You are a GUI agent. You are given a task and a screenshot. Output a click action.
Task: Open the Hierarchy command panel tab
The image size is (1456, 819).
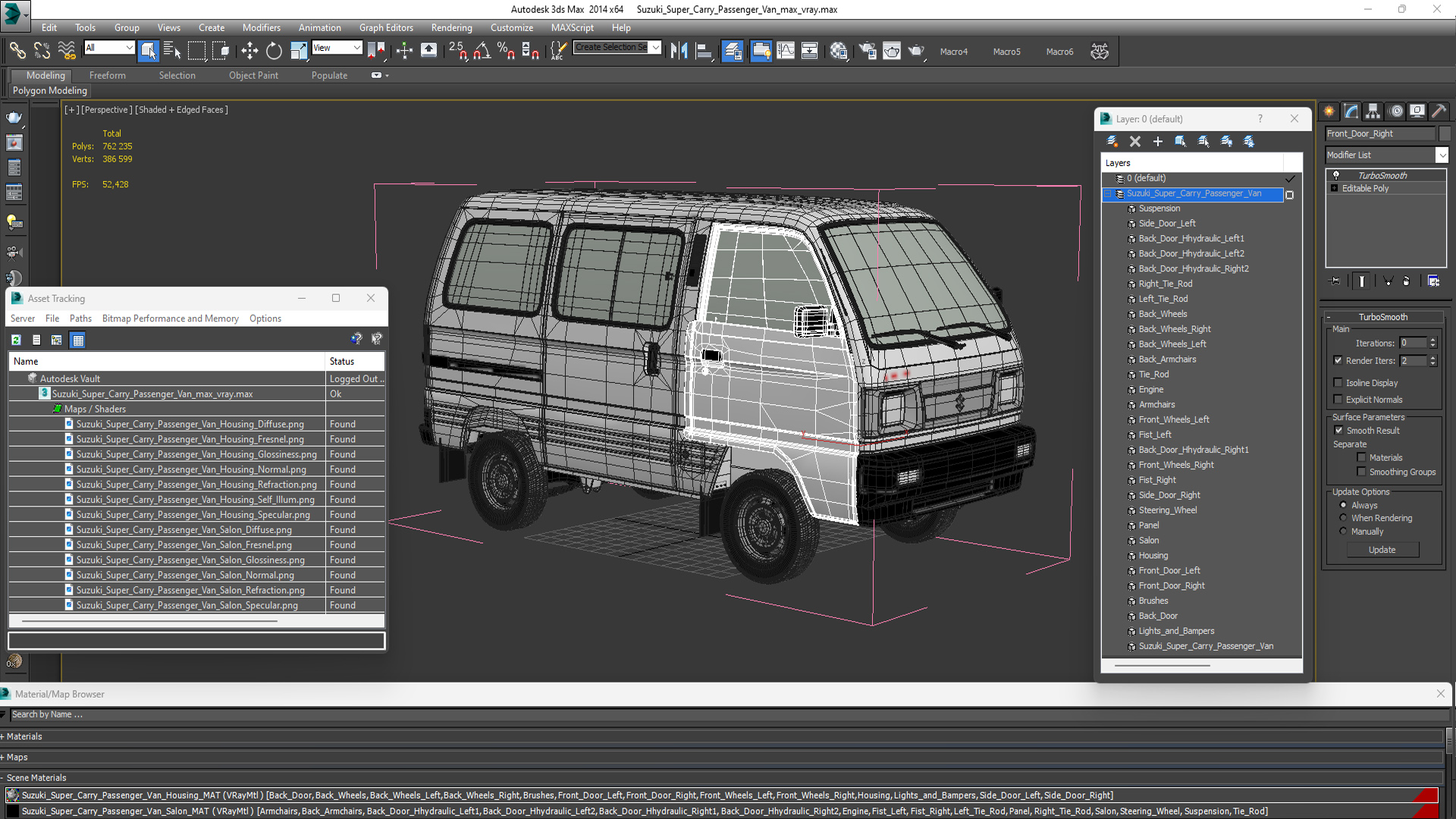click(x=1373, y=111)
